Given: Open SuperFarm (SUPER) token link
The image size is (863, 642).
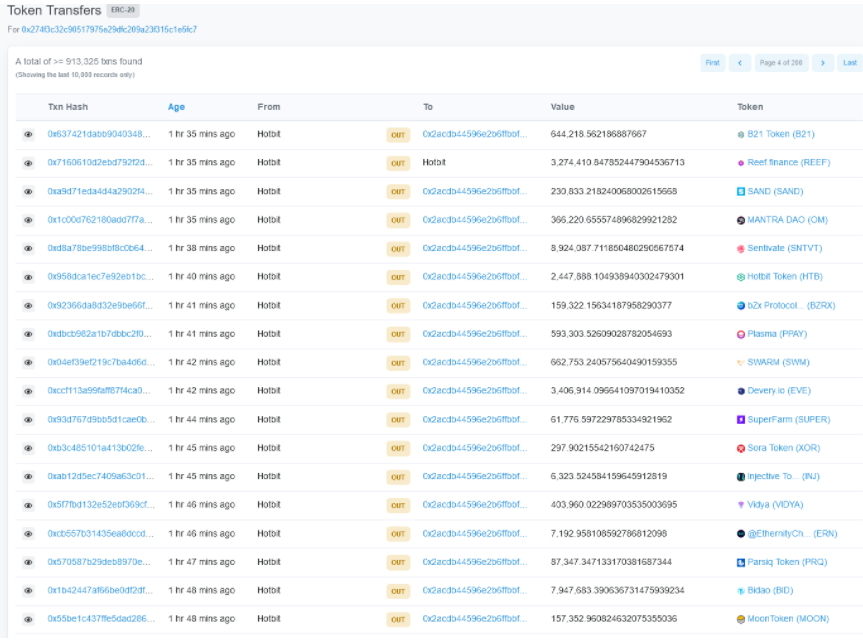Looking at the screenshot, I should coord(788,419).
